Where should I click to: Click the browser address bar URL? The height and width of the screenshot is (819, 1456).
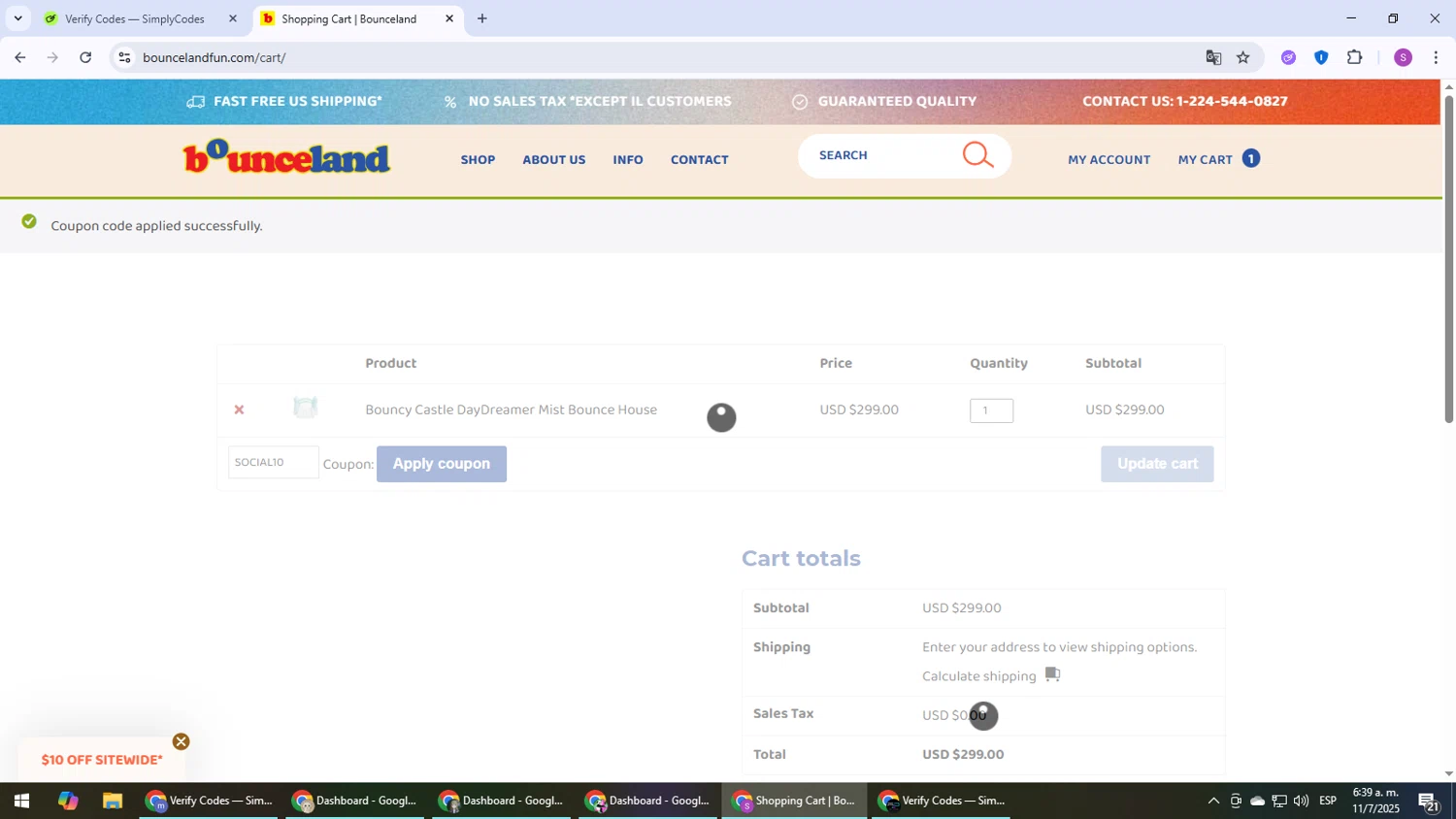point(215,57)
